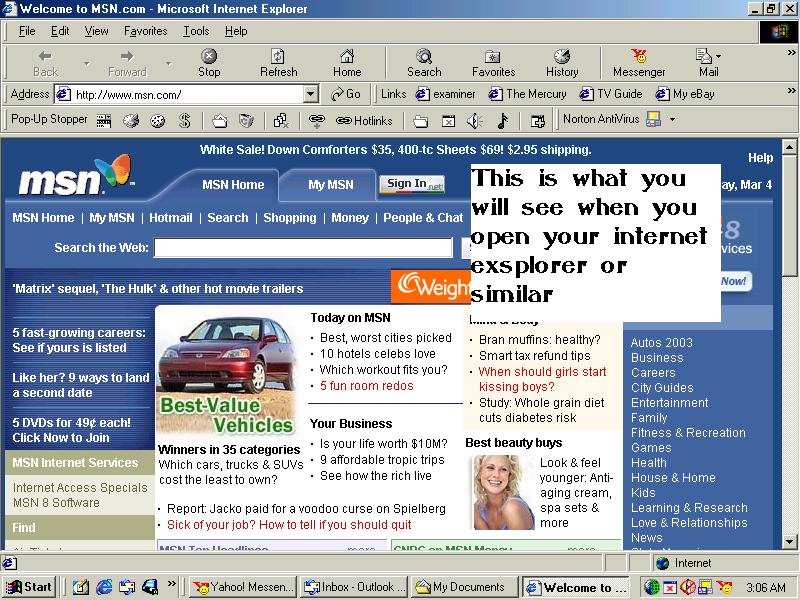This screenshot has height=600, width=800.
Task: Expand the Quick Launch overflow chevron on the taskbar
Action: (x=172, y=583)
